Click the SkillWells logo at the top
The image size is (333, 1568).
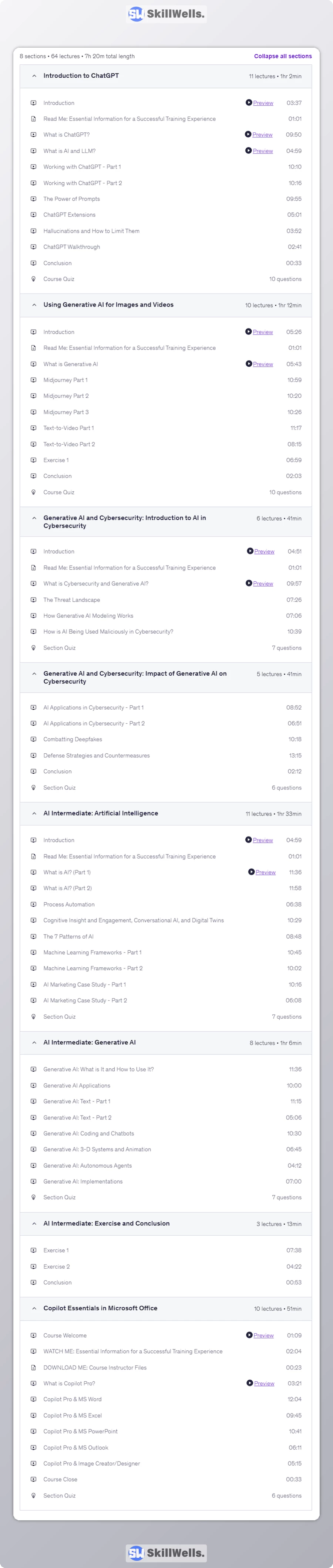[x=166, y=13]
